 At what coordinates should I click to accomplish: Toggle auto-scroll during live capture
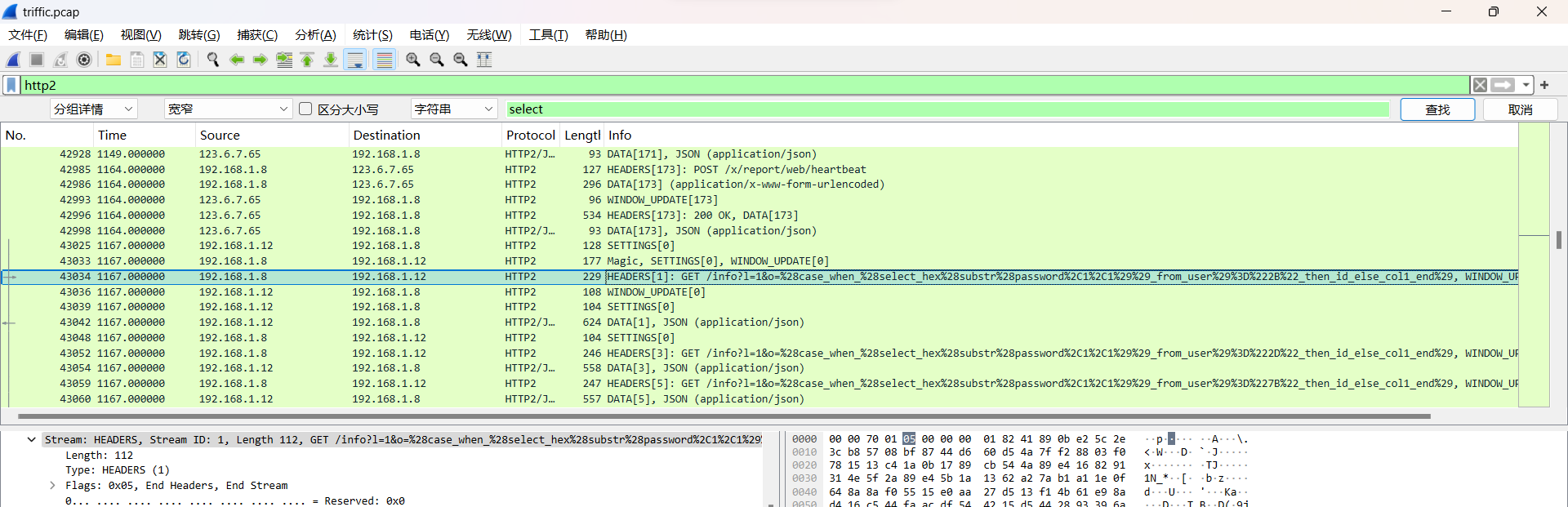pyautogui.click(x=355, y=60)
